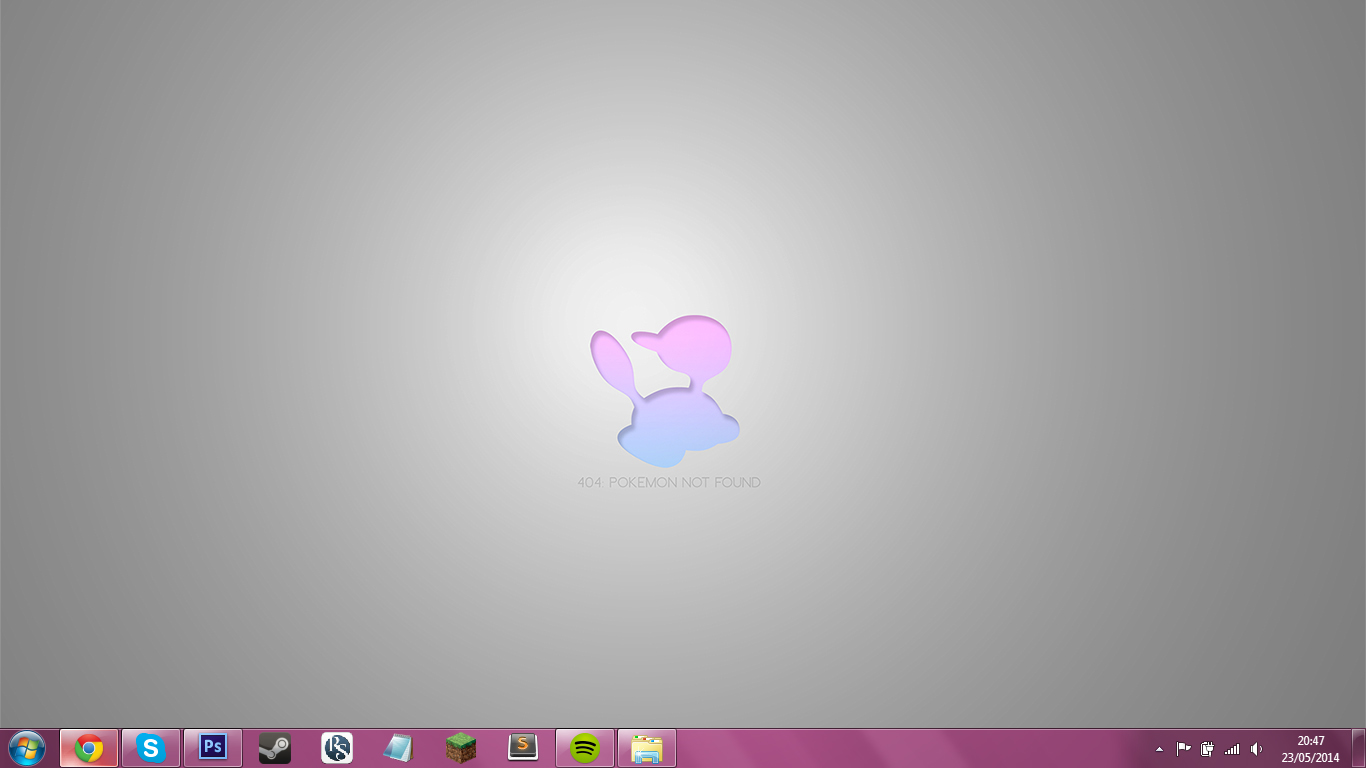Show hidden system tray icons
The width and height of the screenshot is (1366, 768).
tap(1159, 748)
